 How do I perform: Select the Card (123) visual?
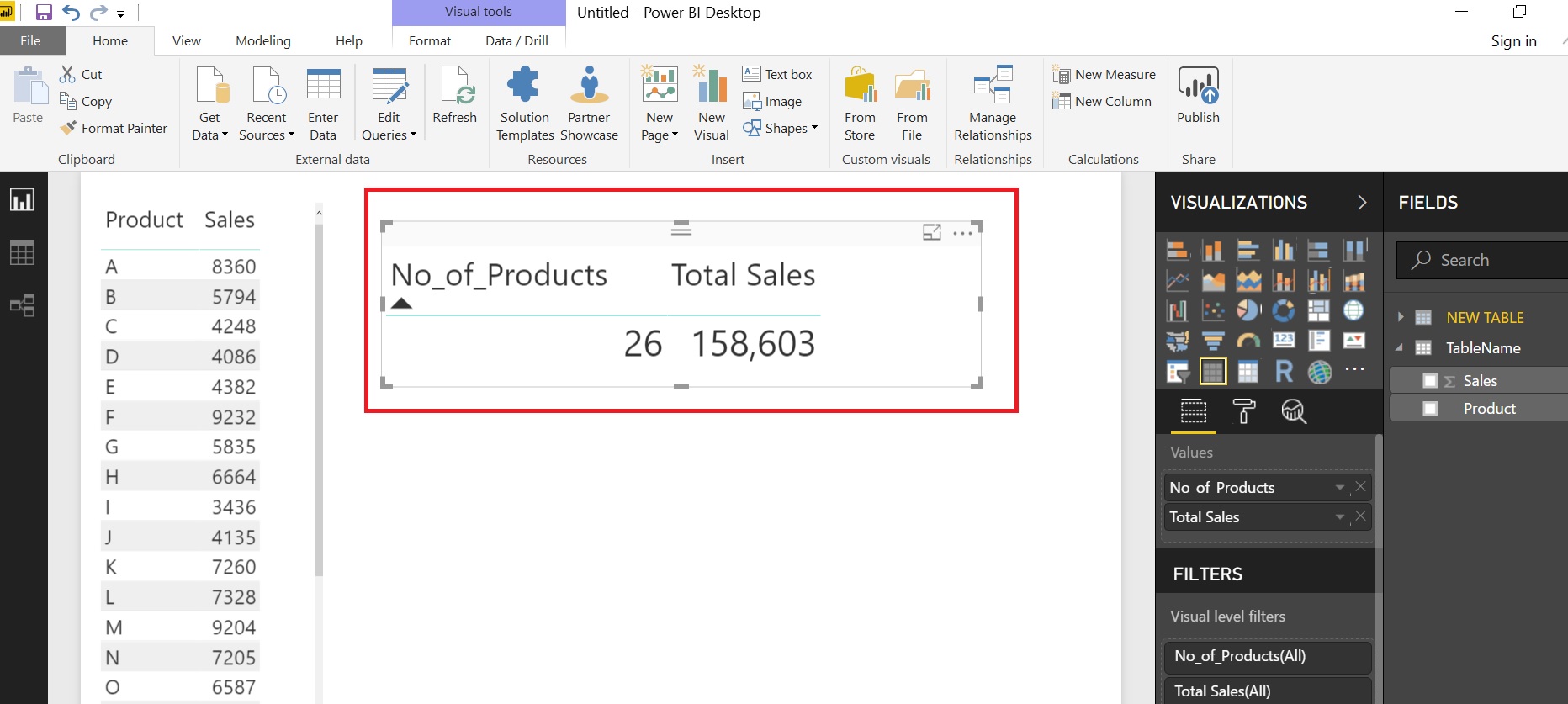(x=1284, y=341)
